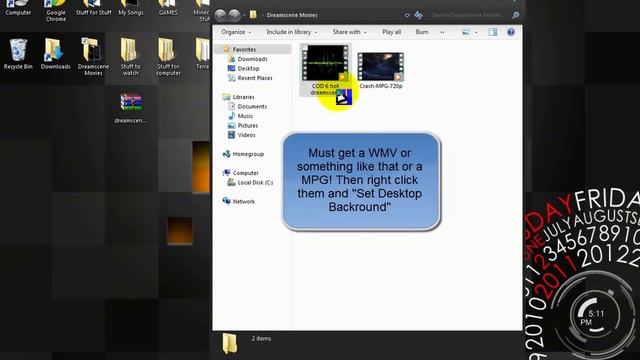Select Computer in the navigation pane

tap(245, 173)
